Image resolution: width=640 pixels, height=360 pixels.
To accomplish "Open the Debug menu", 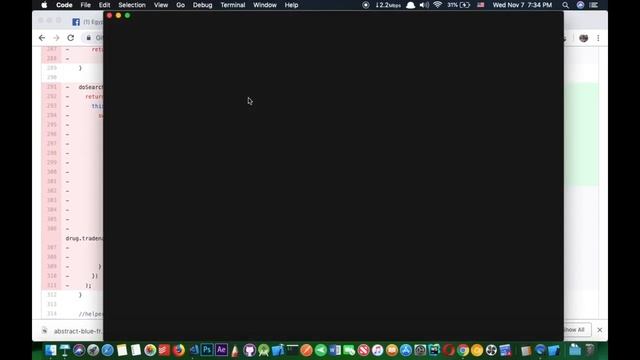I will click(x=202, y=5).
